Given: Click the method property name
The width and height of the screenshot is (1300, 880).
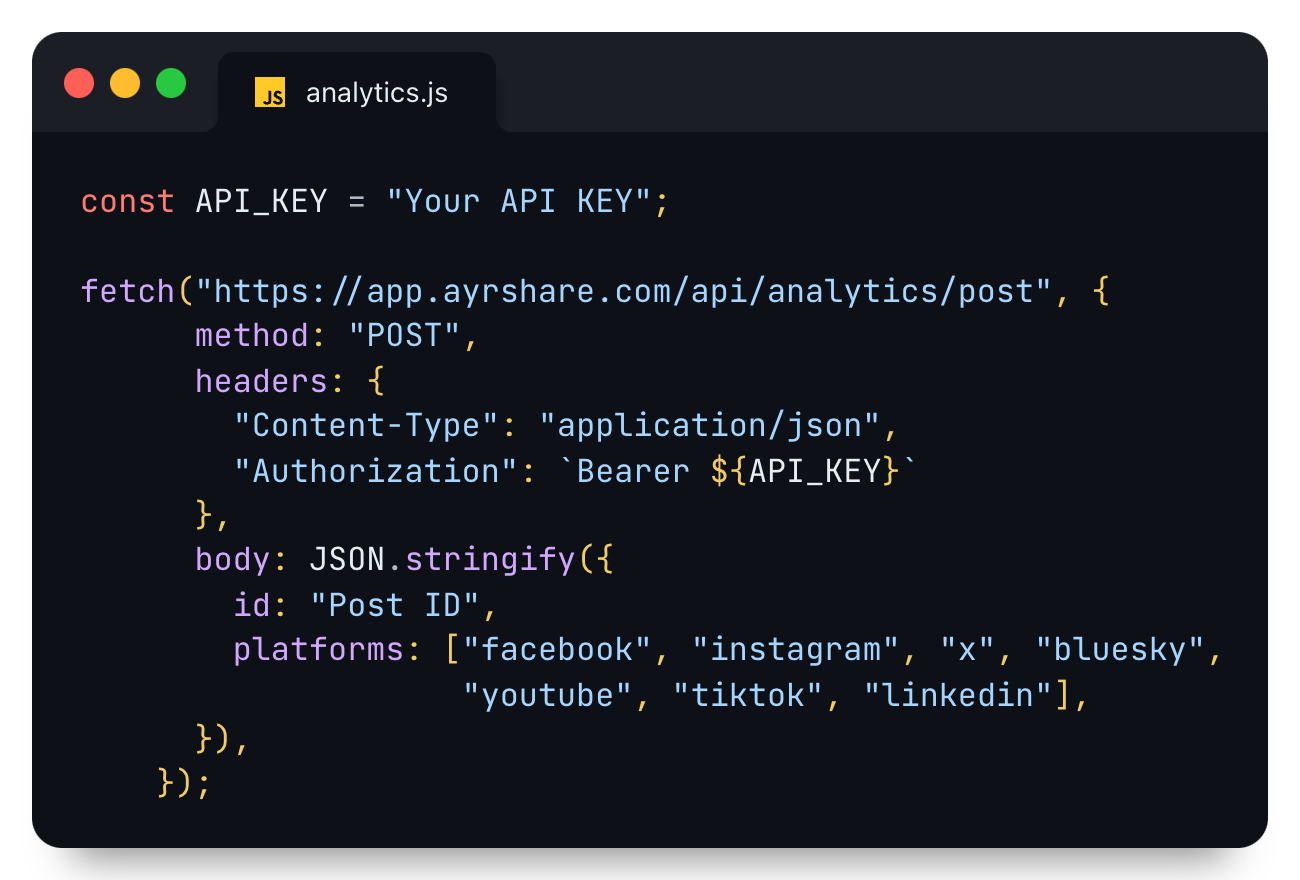Looking at the screenshot, I should click(252, 336).
